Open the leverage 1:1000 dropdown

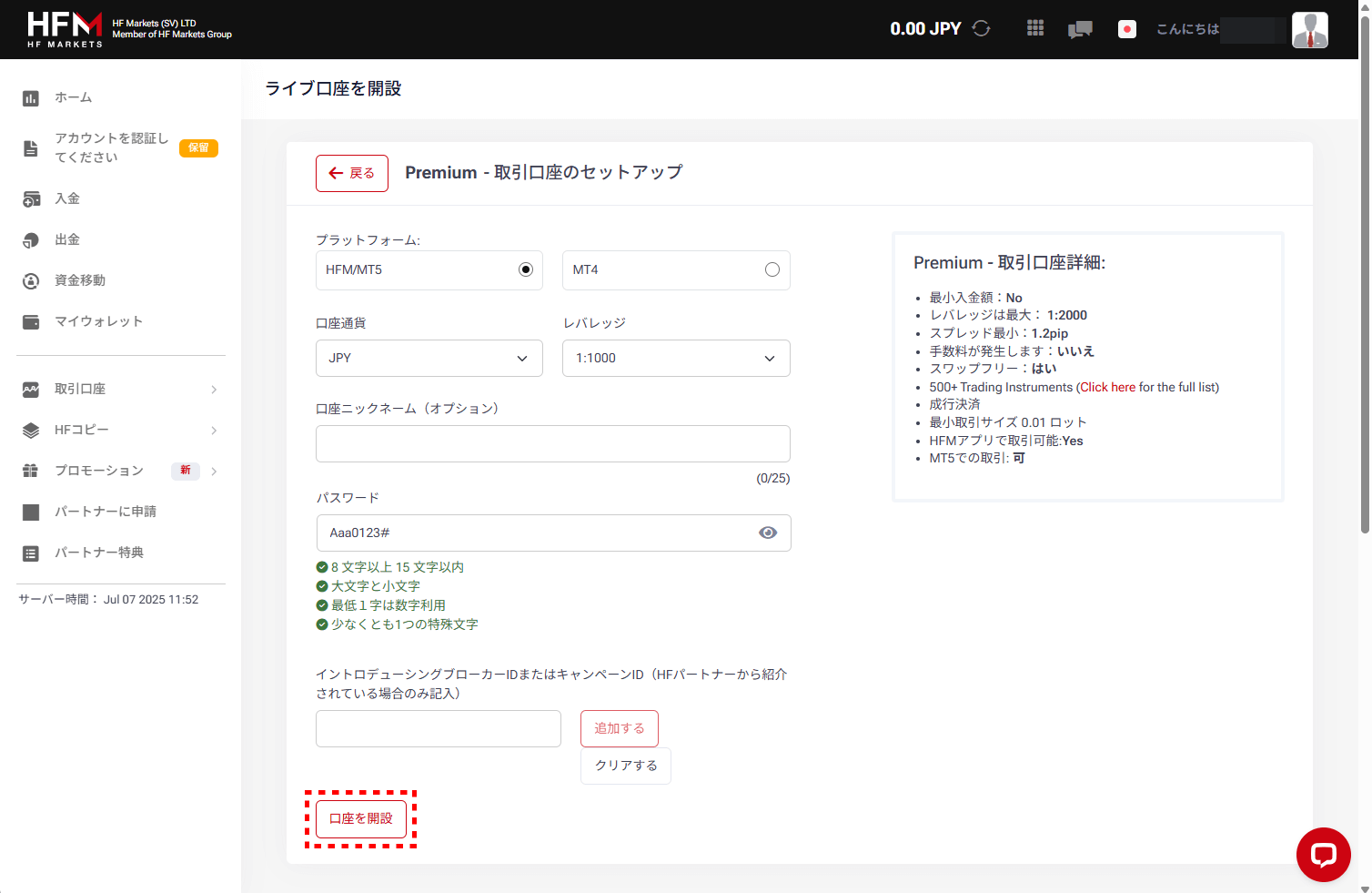(676, 358)
